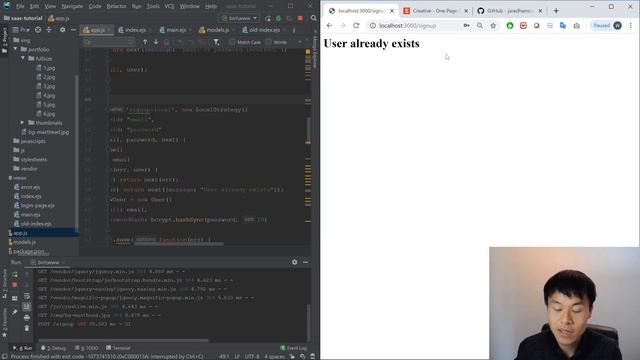Viewport: 640px width, 360px height.
Task: Expand the thumbnails folder
Action: (x=23, y=122)
